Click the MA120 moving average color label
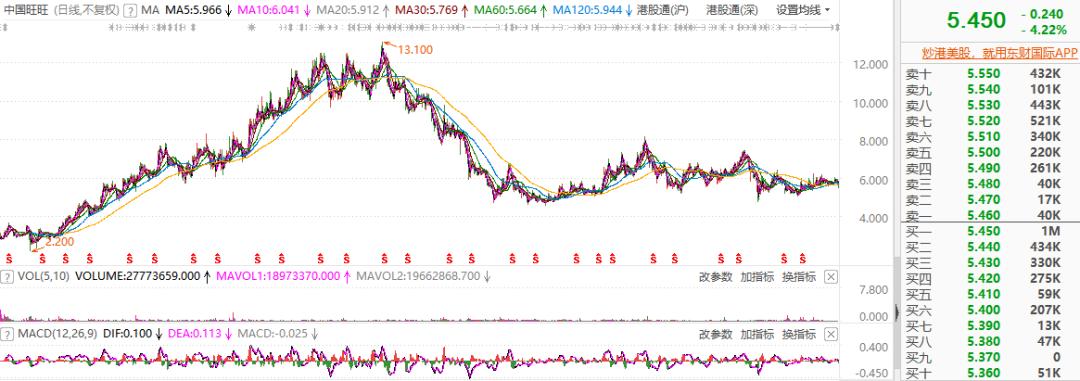This screenshot has height=381, width=1080. click(588, 10)
